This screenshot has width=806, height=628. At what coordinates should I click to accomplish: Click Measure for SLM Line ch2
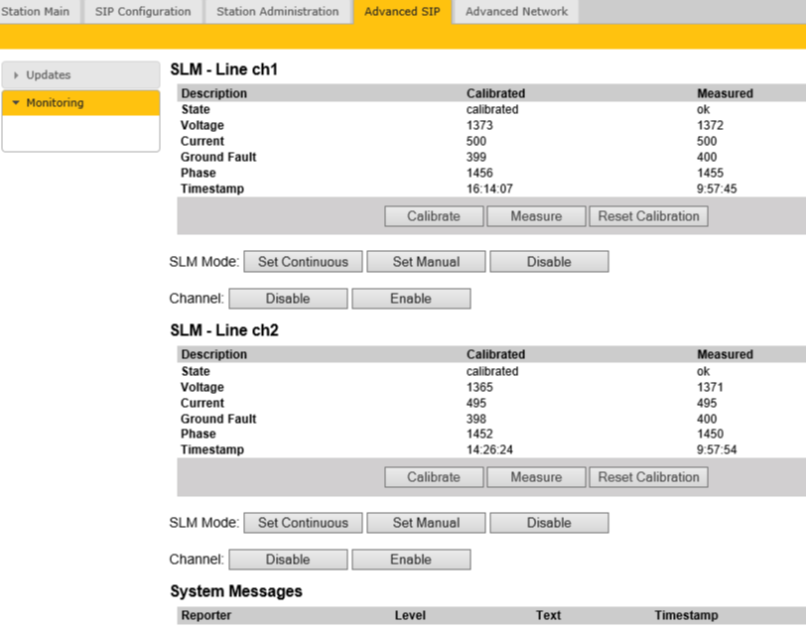[536, 477]
